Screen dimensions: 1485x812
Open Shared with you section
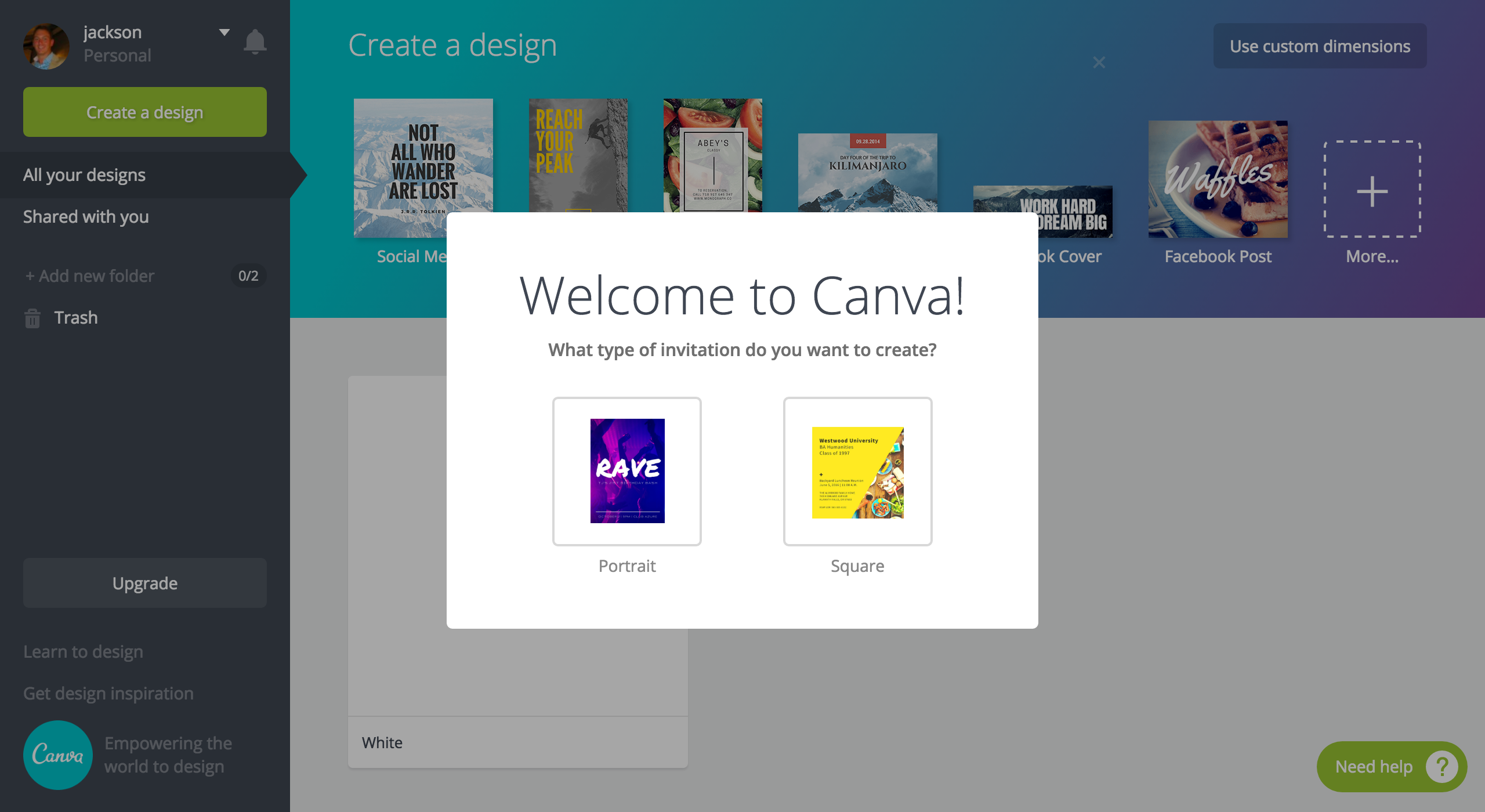85,216
